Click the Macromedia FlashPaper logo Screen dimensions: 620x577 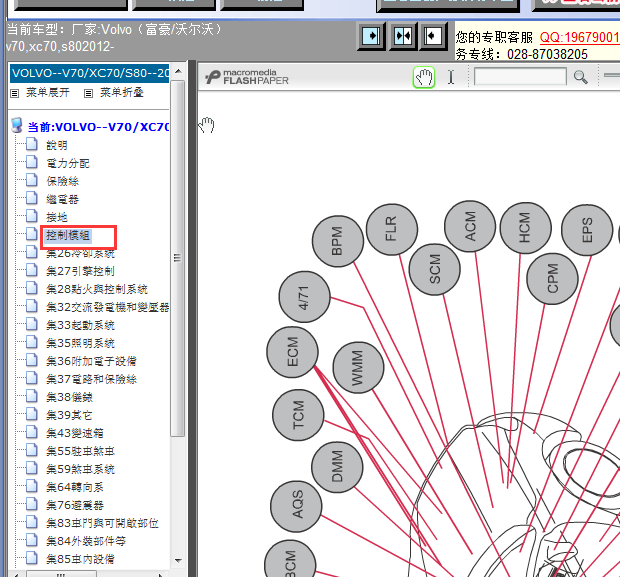click(x=247, y=77)
